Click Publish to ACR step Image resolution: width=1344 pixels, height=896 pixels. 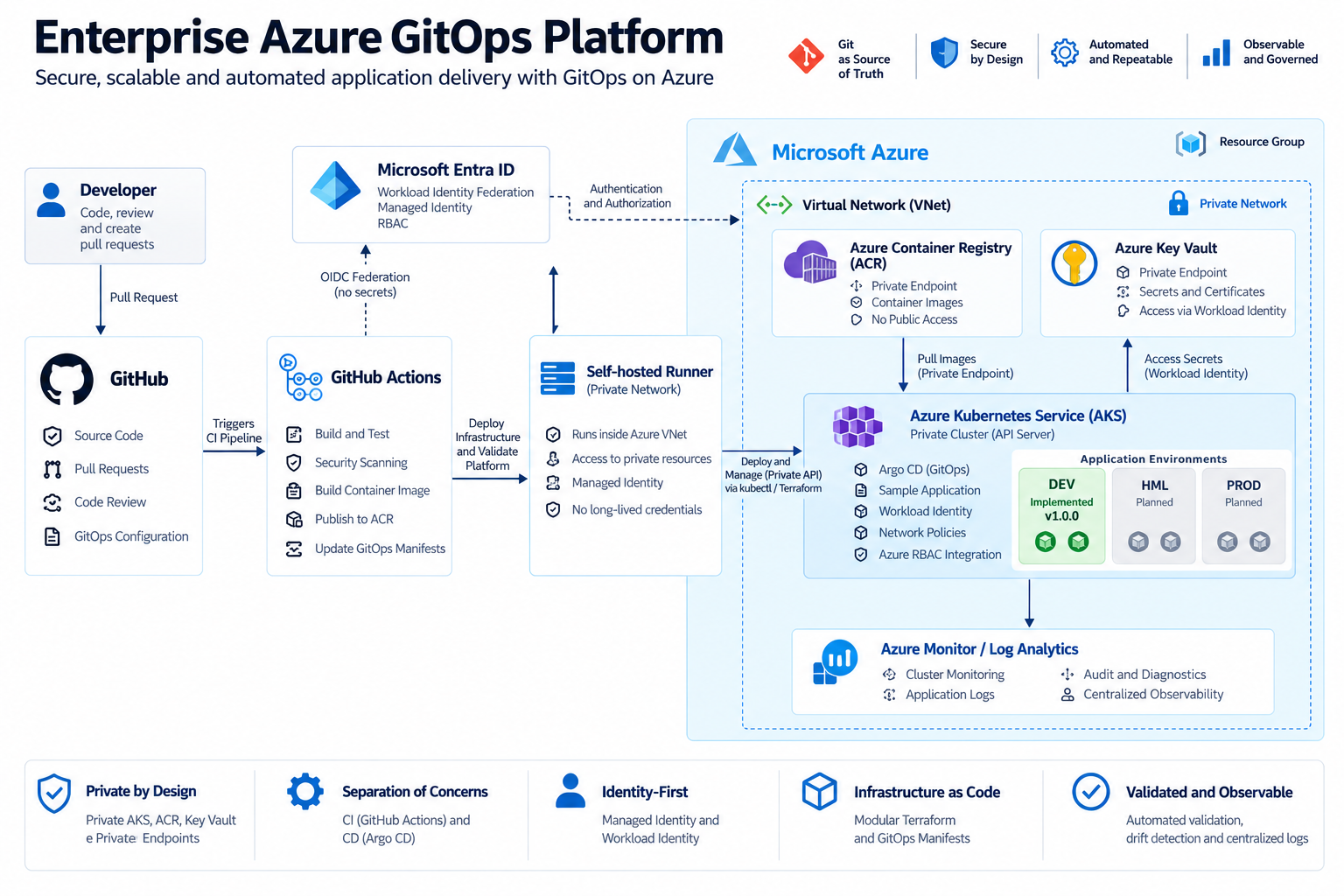pyautogui.click(x=339, y=519)
